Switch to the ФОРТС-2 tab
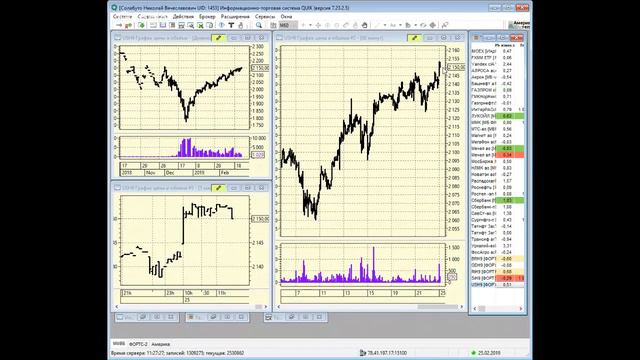 point(138,344)
